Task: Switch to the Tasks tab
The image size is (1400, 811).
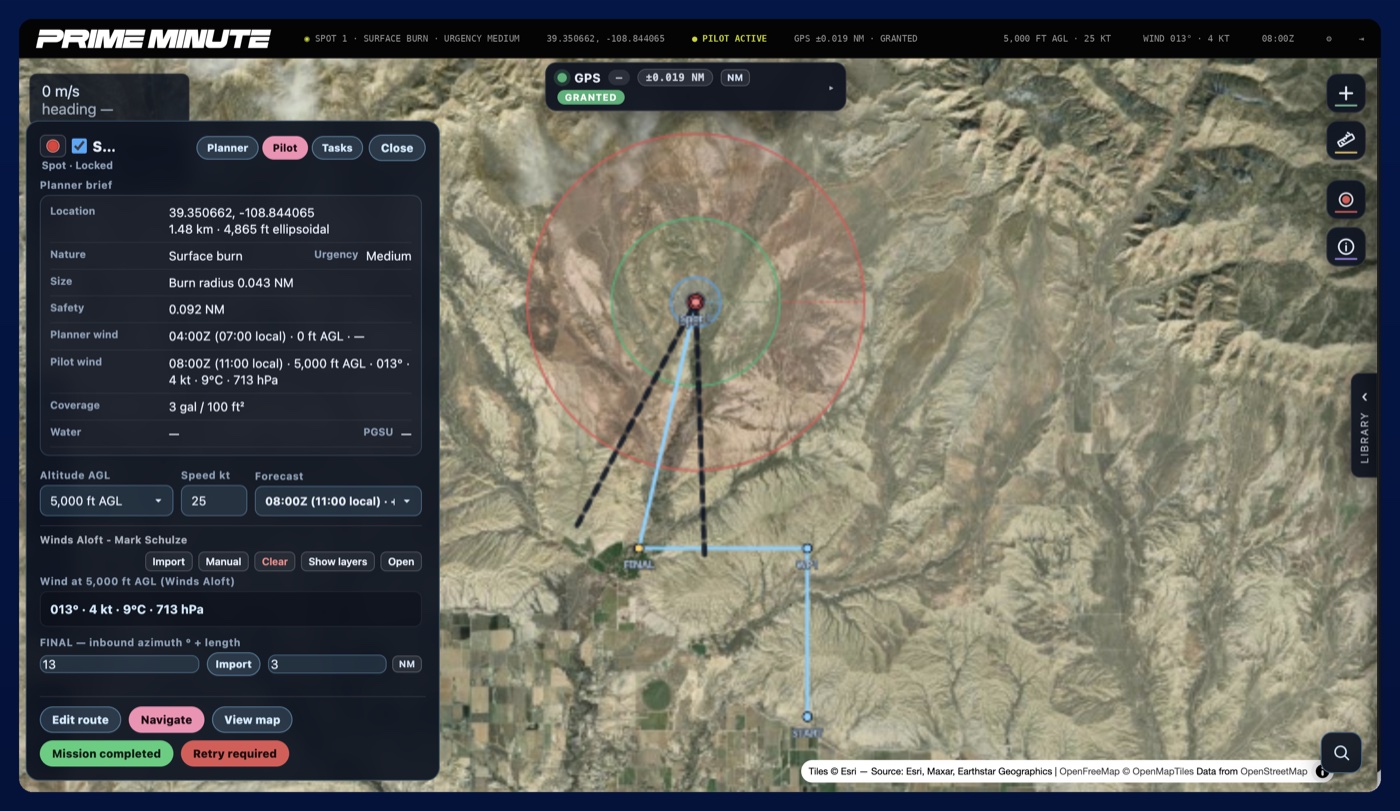Action: [337, 148]
